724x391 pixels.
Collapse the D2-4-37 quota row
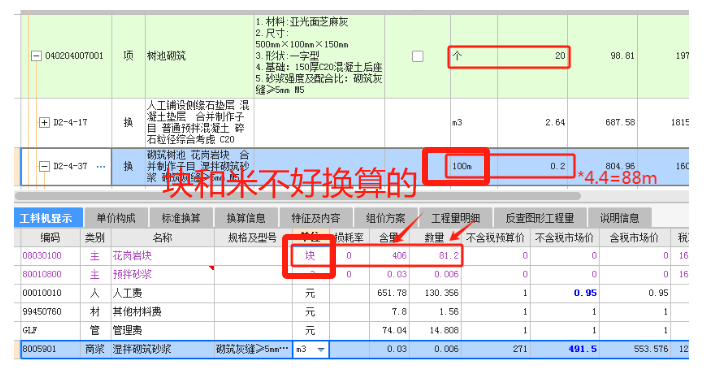44,166
